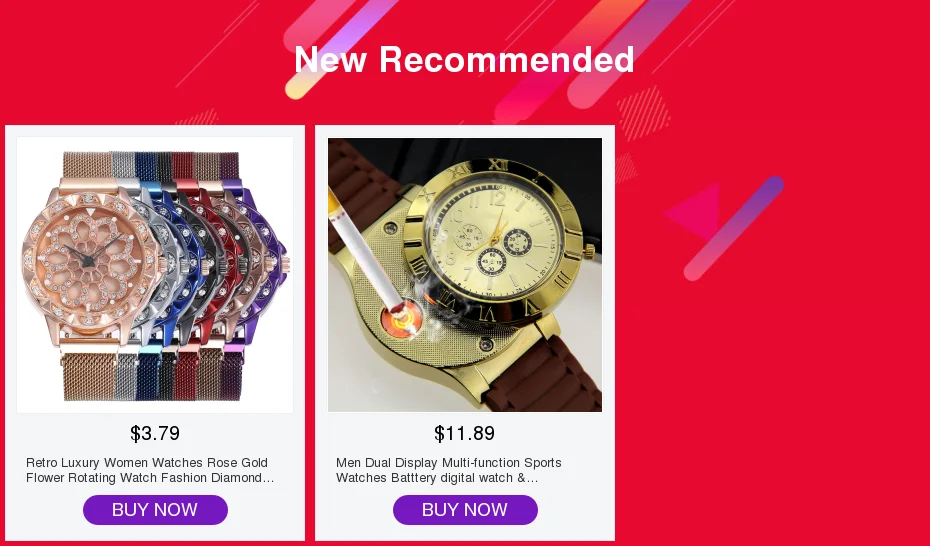Click the Flower Rotating Watch Fashion Diamond text line
The image size is (930, 546).
coord(149,478)
